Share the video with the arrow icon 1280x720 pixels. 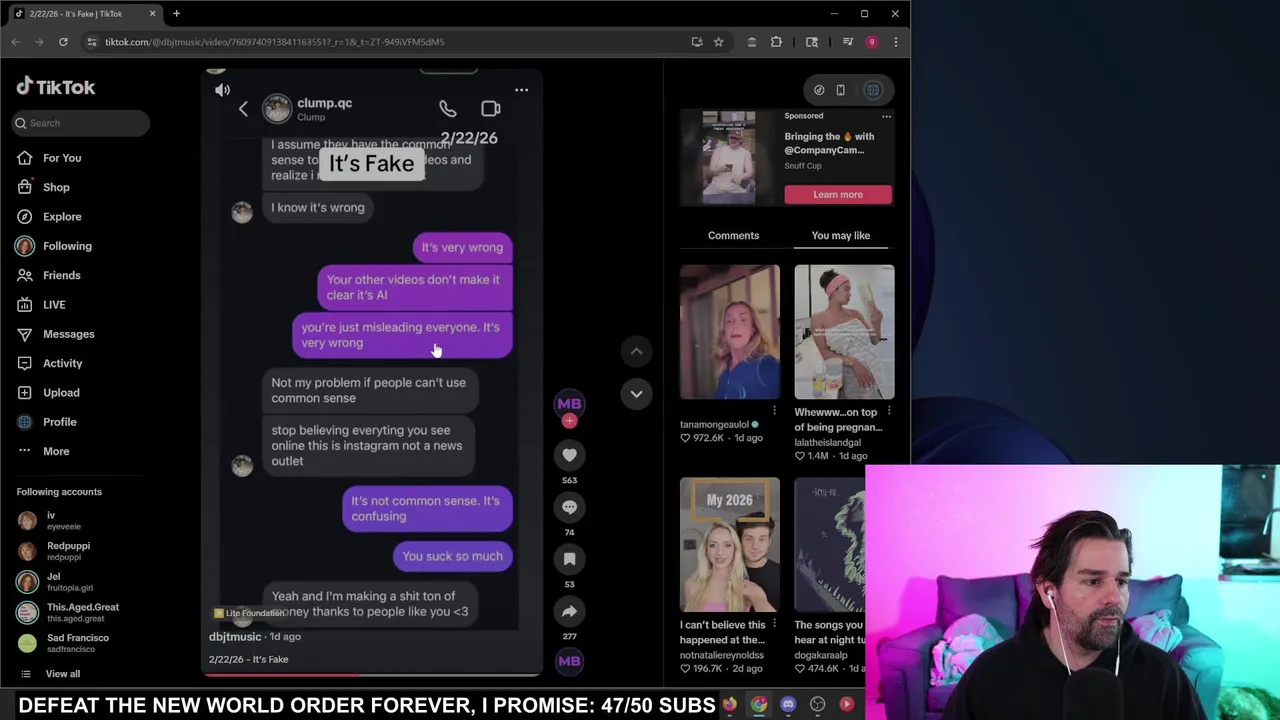coord(569,611)
